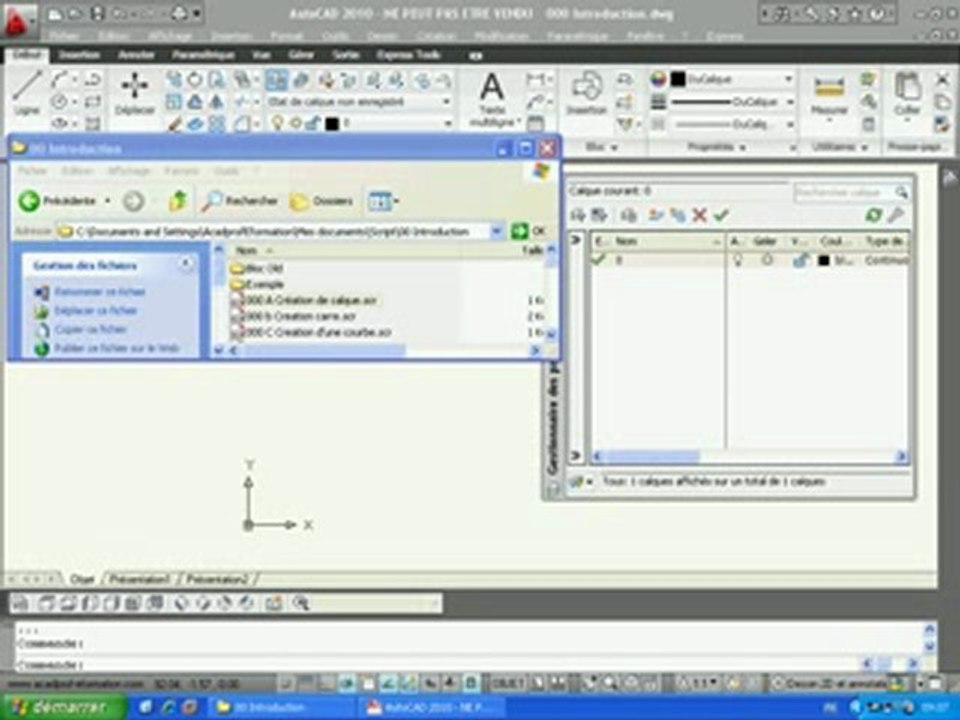Switch to the Paramétrique ribbon tab

(x=203, y=55)
